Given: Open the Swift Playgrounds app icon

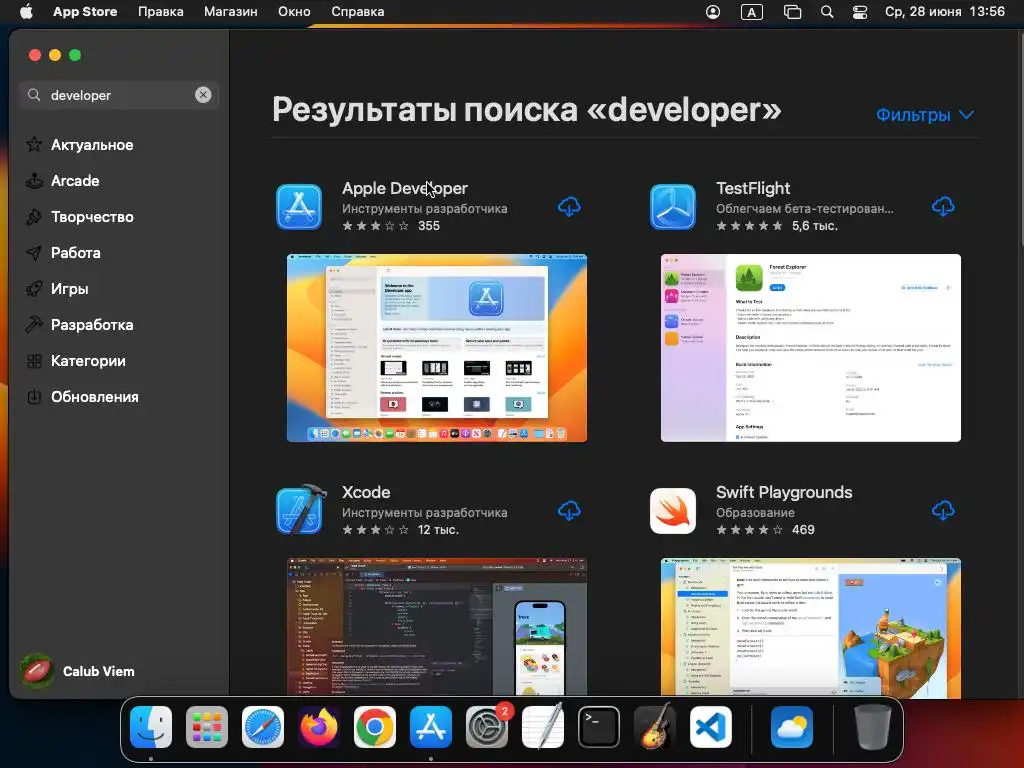Looking at the screenshot, I should pos(673,511).
